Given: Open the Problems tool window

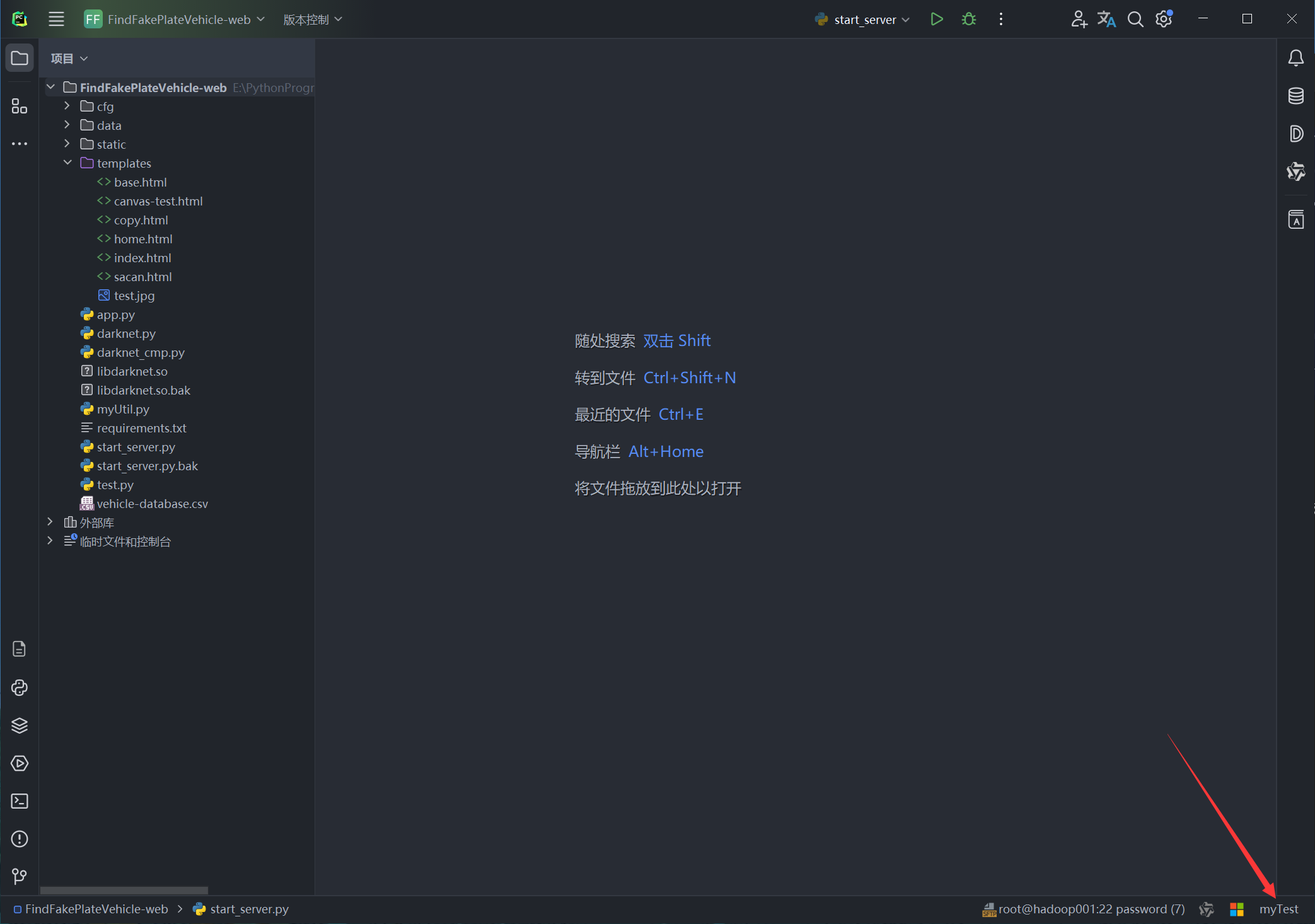Looking at the screenshot, I should point(20,839).
